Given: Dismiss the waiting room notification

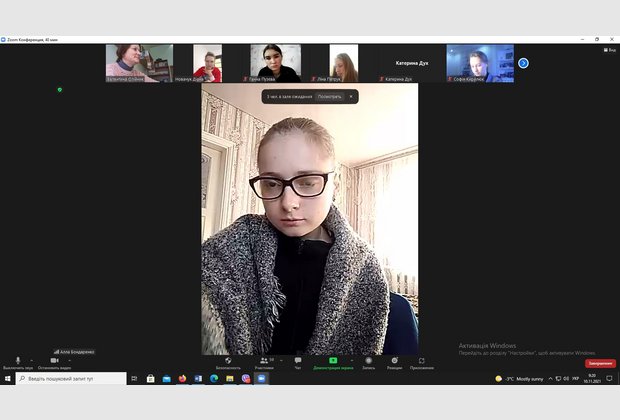Looking at the screenshot, I should click(x=351, y=96).
